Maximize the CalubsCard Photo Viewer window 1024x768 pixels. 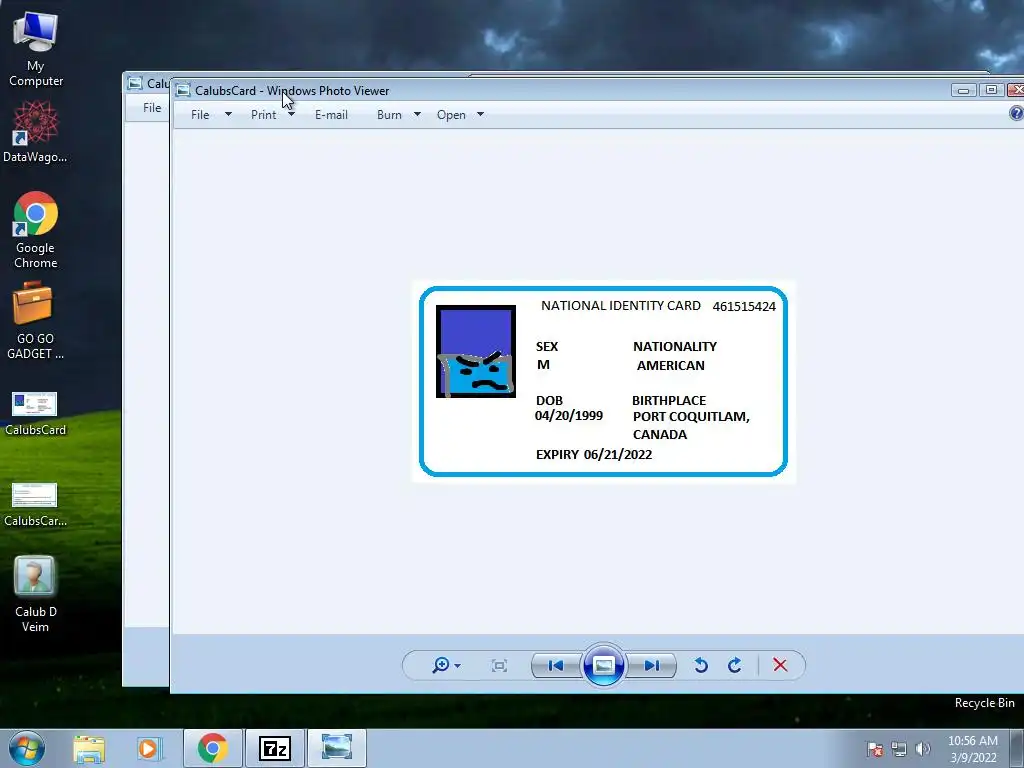tap(991, 90)
